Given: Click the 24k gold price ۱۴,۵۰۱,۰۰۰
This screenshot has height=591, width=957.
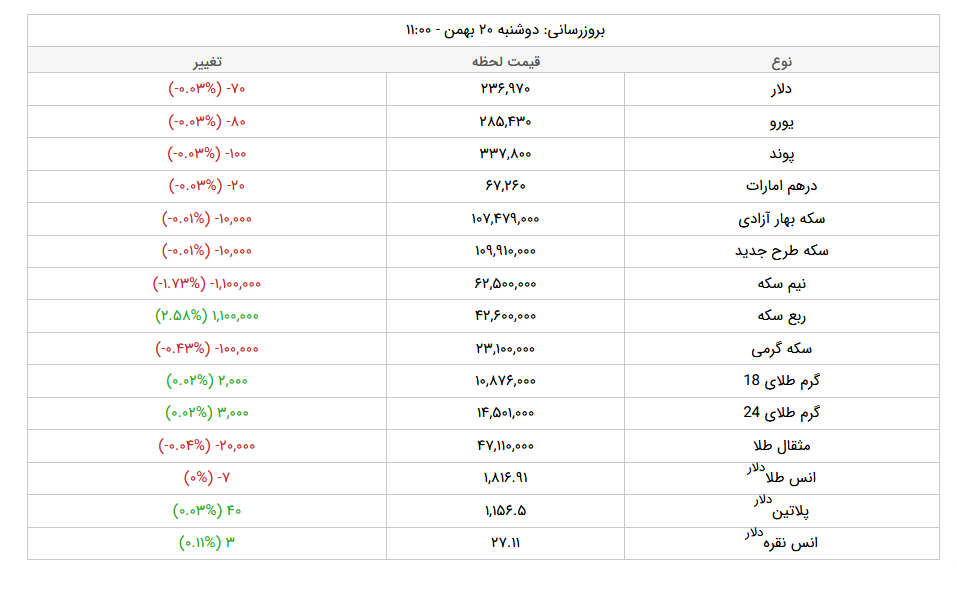Looking at the screenshot, I should (505, 413).
